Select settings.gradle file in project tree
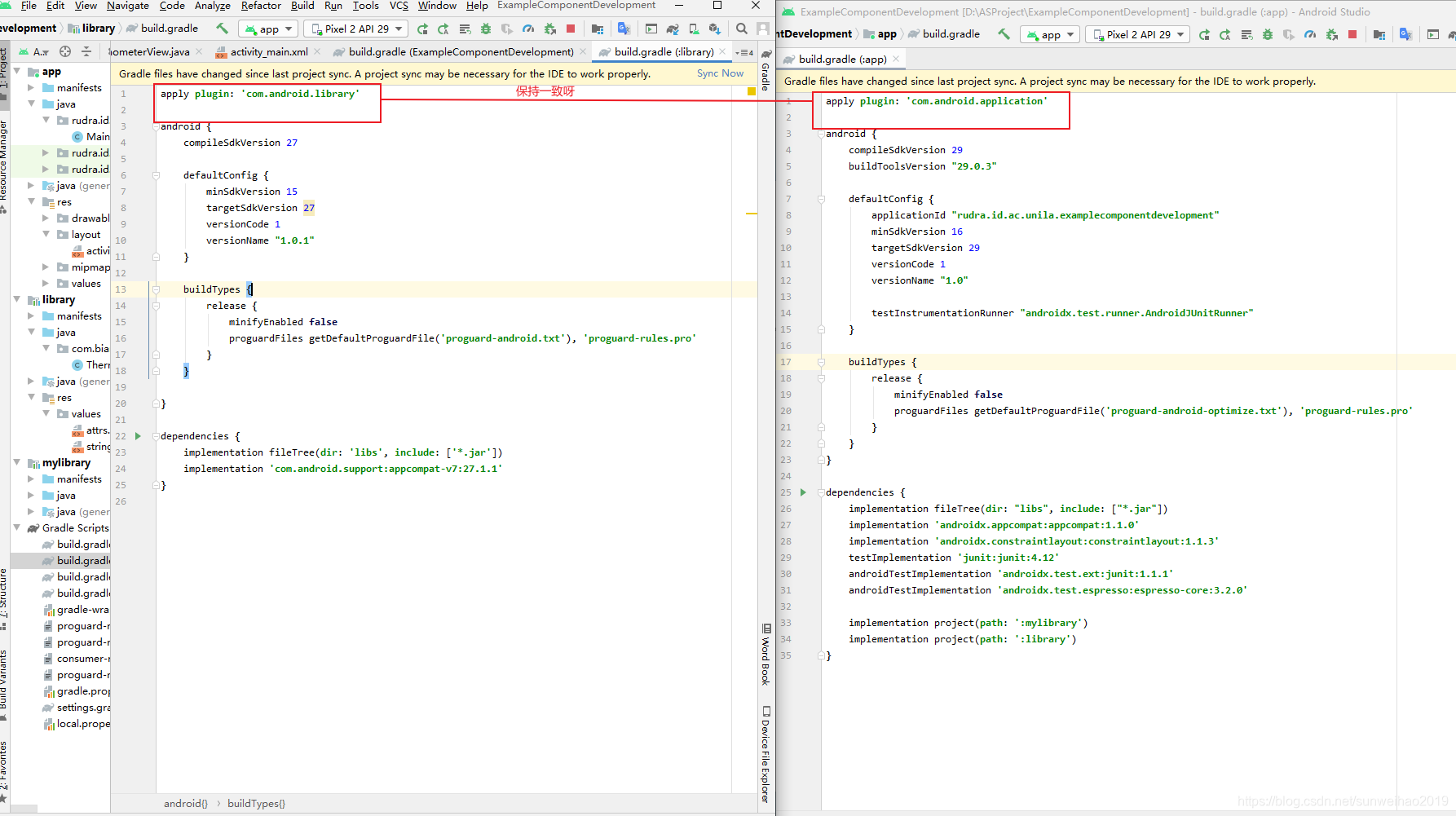 77,707
